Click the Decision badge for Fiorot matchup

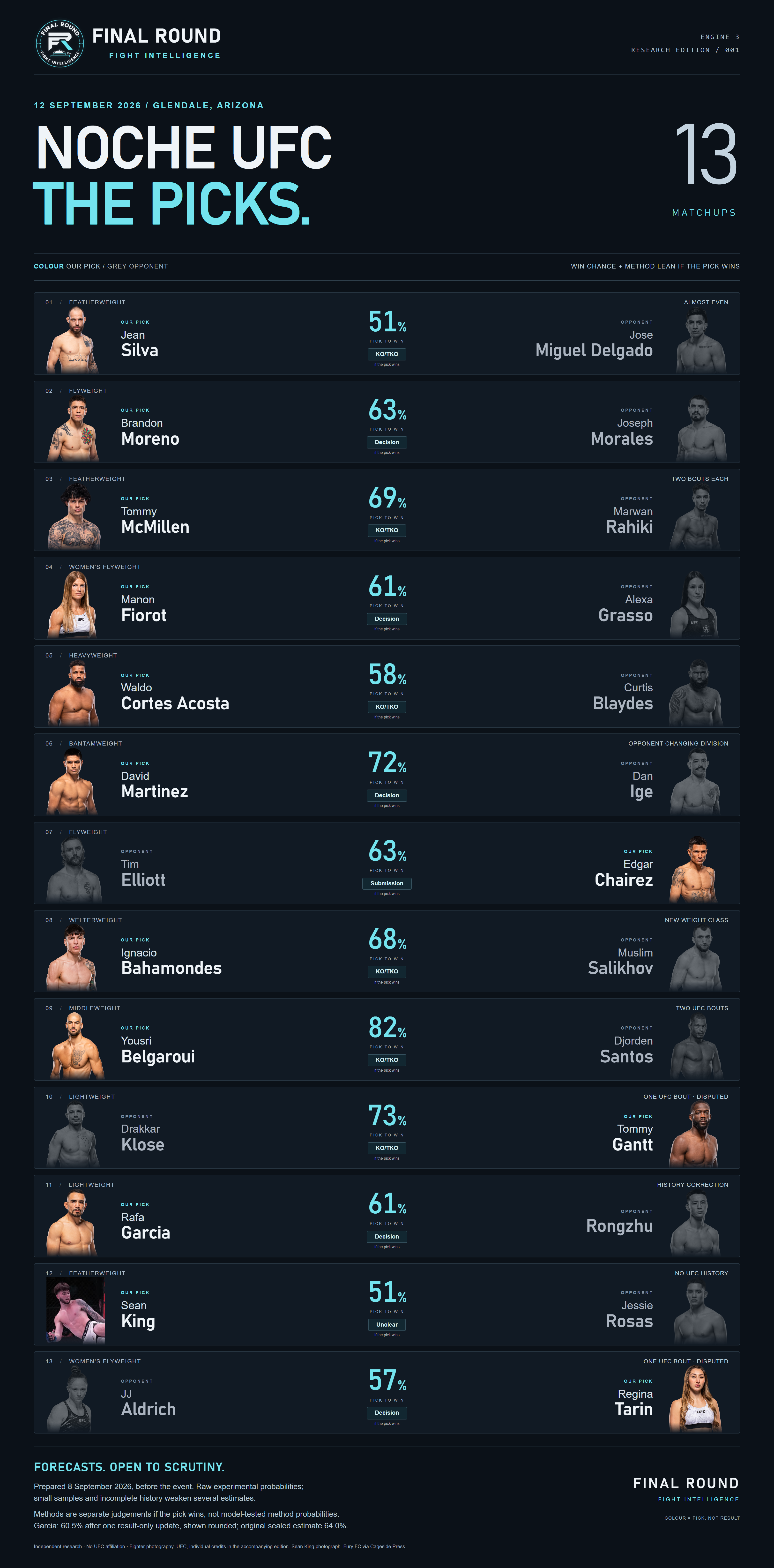(x=387, y=619)
